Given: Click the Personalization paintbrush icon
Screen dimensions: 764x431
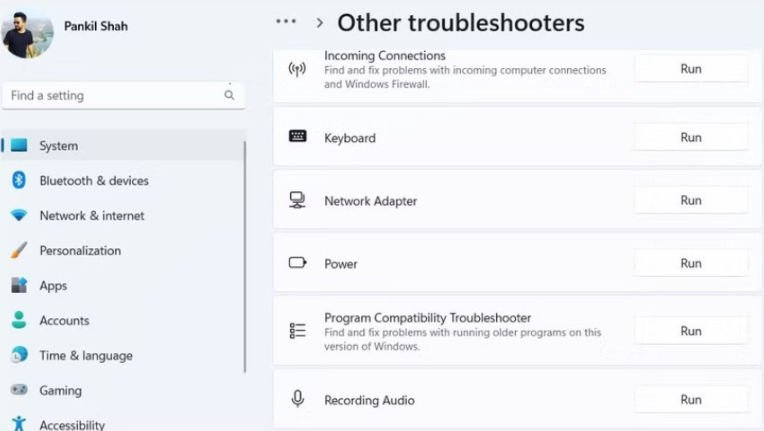Looking at the screenshot, I should (18, 250).
